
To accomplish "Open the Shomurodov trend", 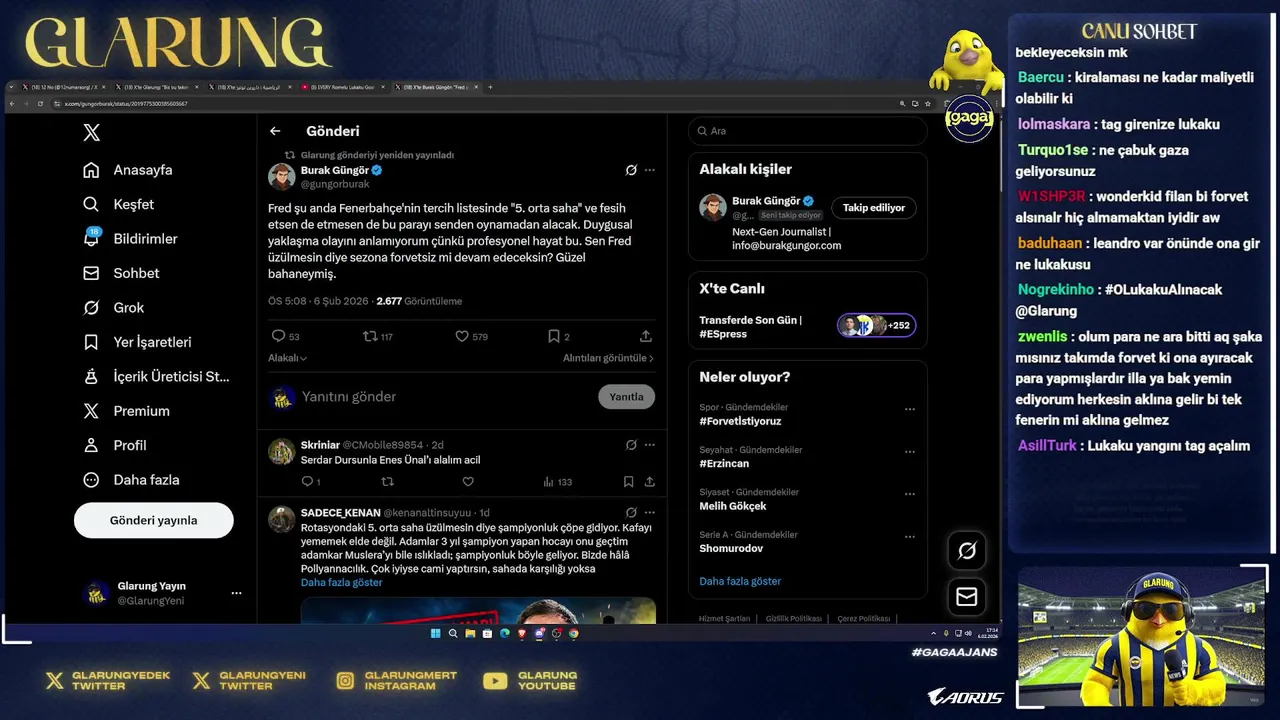I will click(731, 549).
